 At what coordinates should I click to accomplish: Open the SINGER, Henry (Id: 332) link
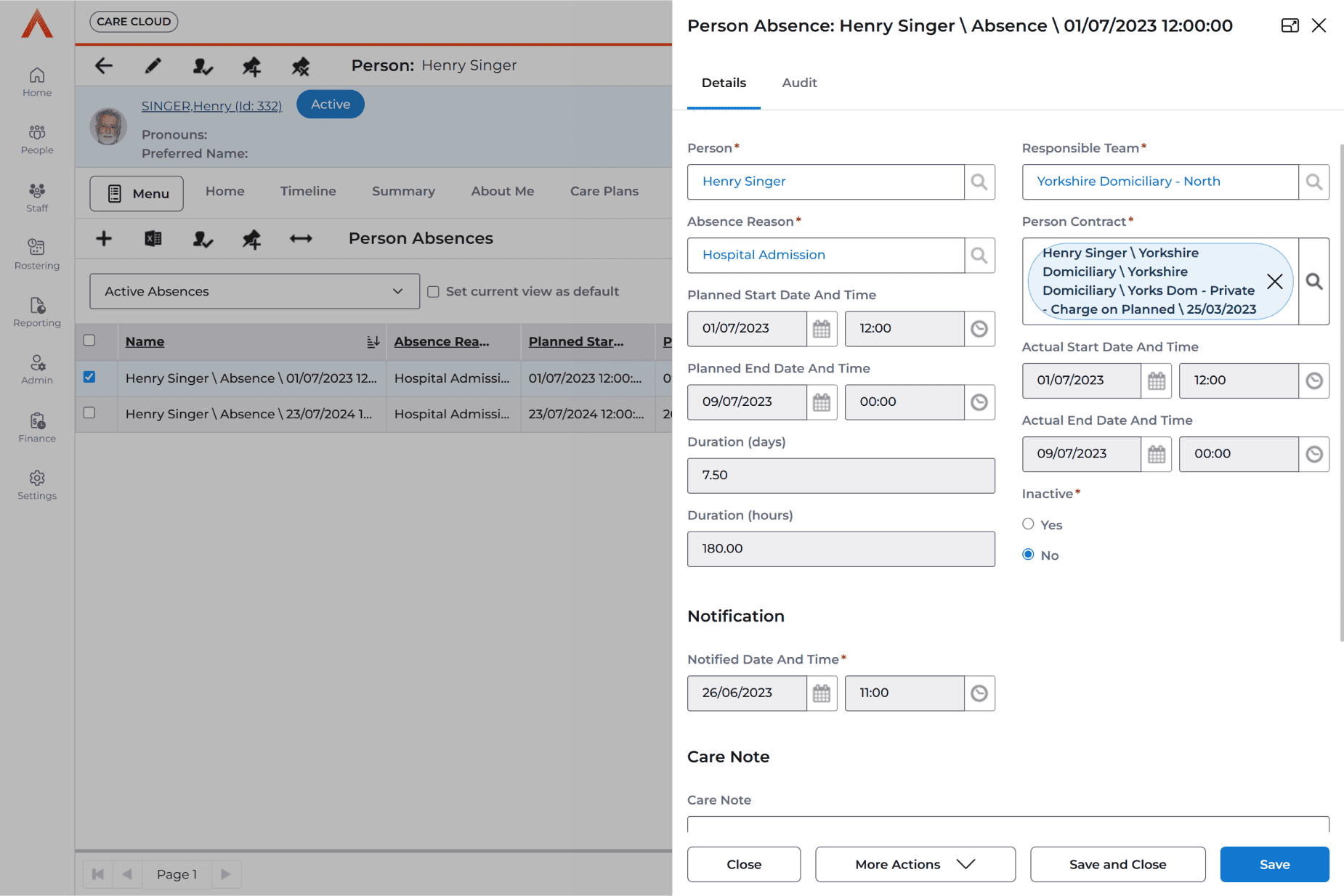click(211, 106)
